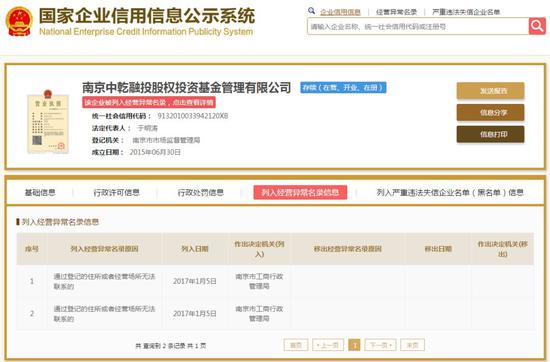Image resolution: width=550 pixels, height=362 pixels.
Task: Click the national emblem logo
Action: (x=19, y=21)
